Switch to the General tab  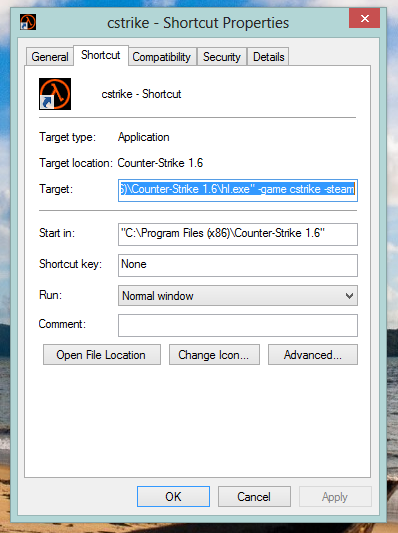50,56
